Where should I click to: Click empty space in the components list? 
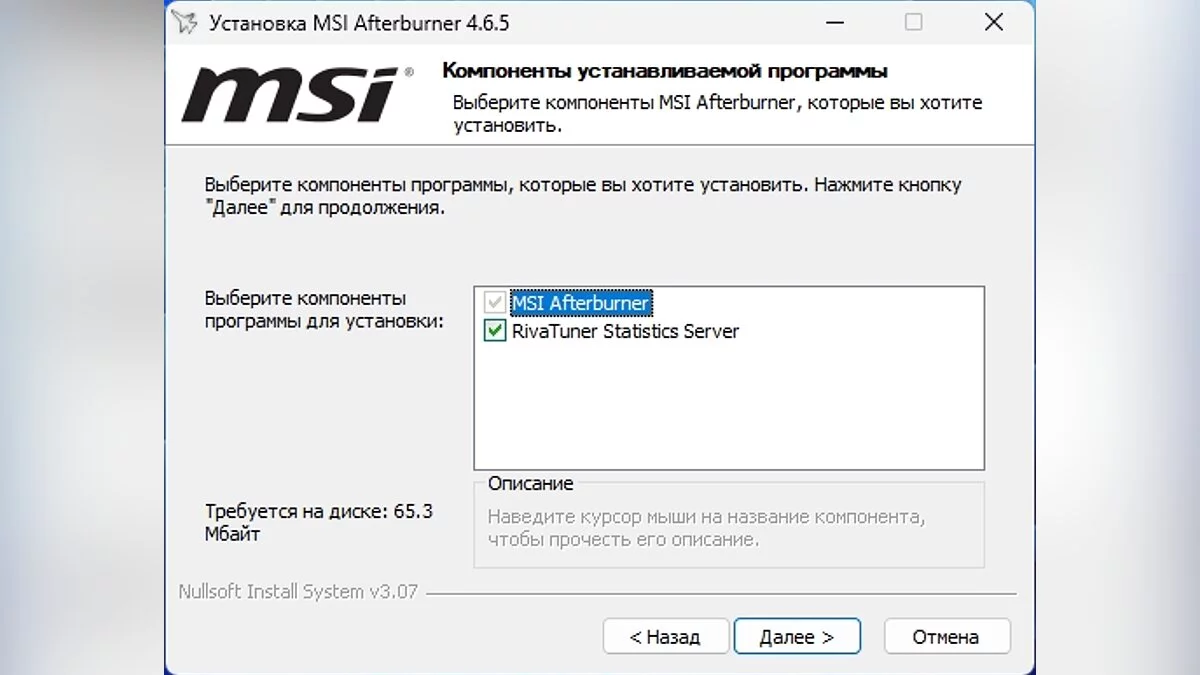point(728,410)
